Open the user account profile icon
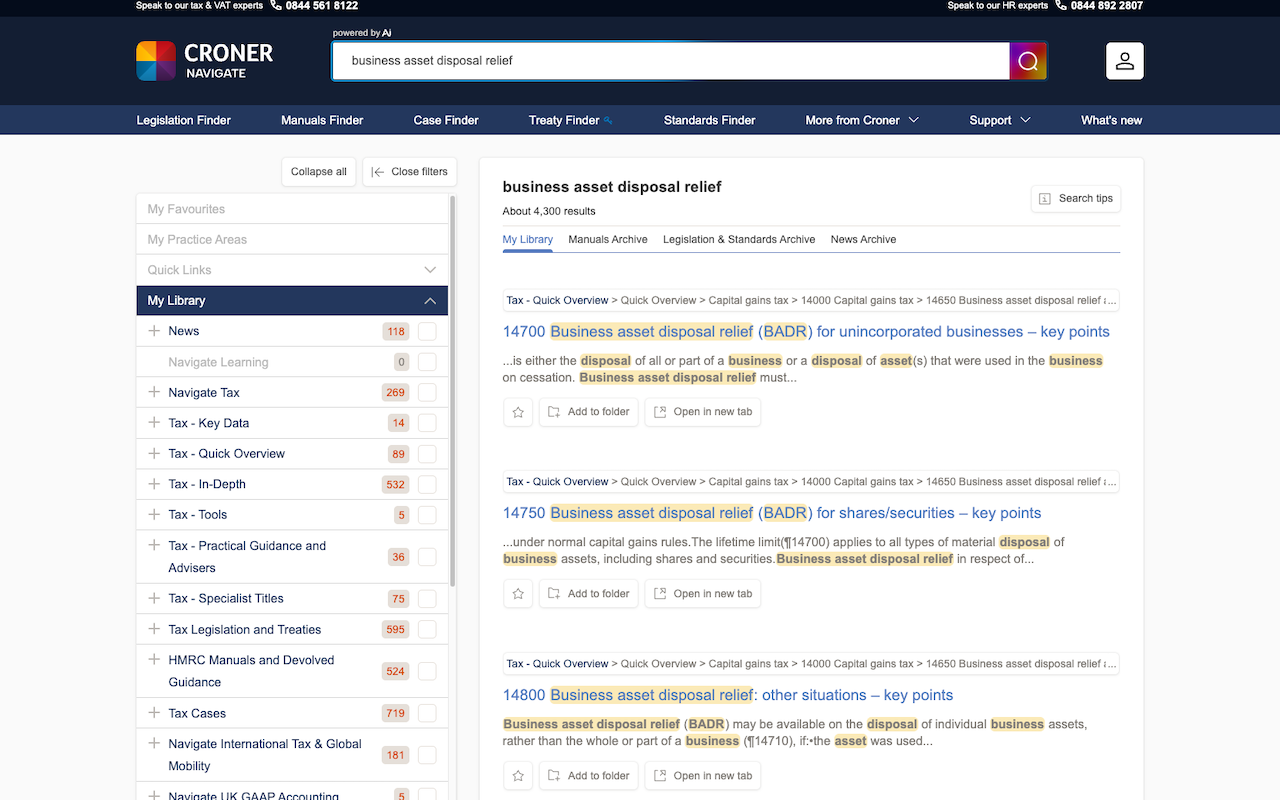1280x800 pixels. (1125, 61)
